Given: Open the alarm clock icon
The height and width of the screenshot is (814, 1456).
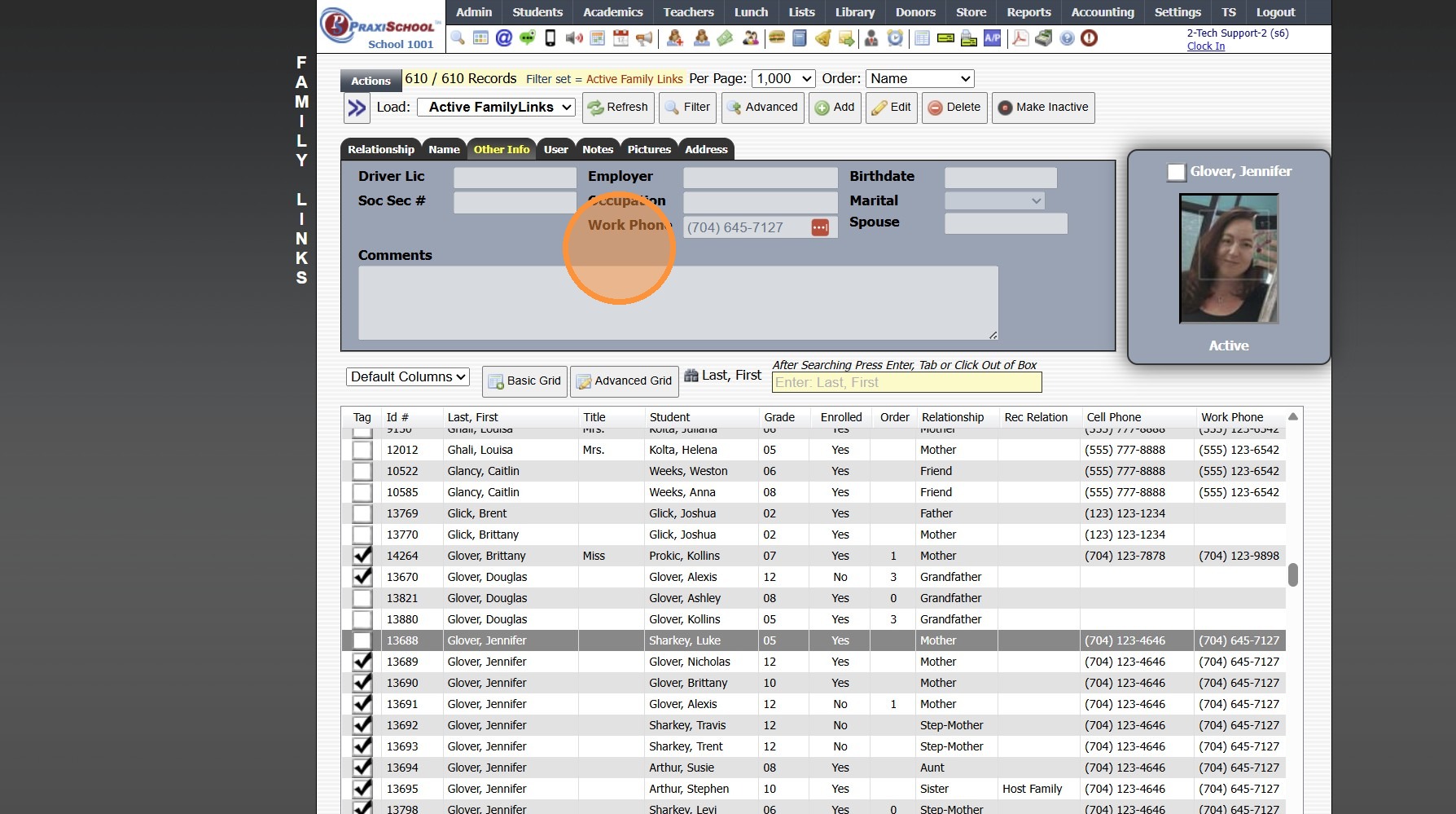Looking at the screenshot, I should (x=895, y=38).
